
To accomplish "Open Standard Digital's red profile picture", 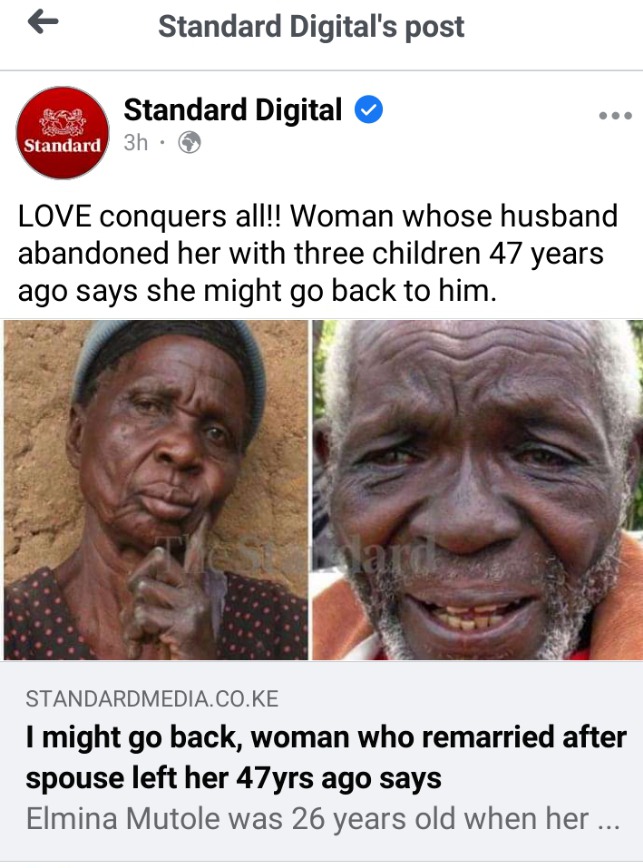I will (63, 133).
